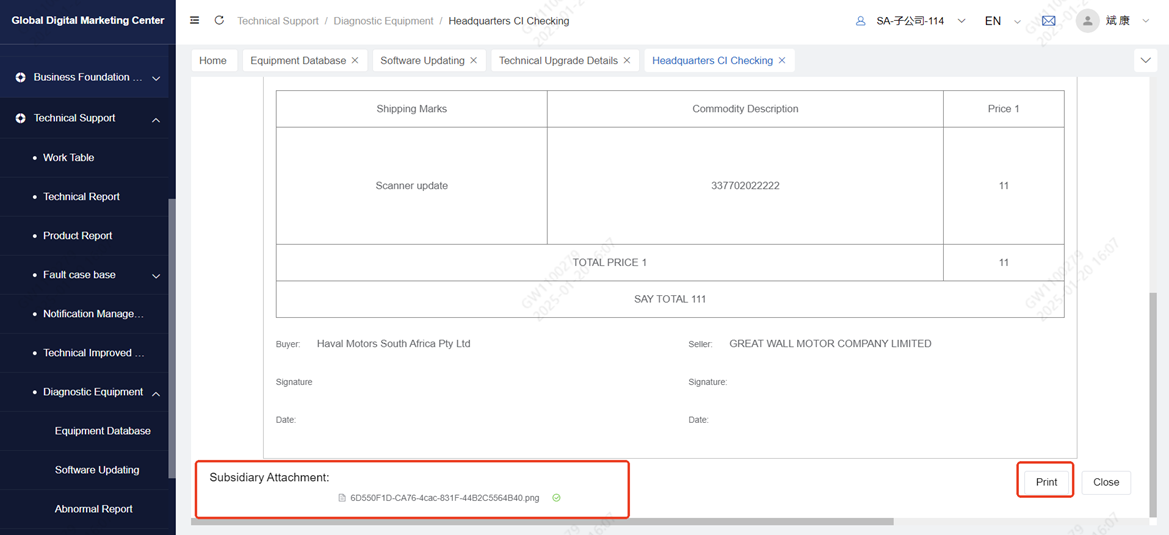The image size is (1169, 535).
Task: Click the Print button
Action: pos(1046,482)
